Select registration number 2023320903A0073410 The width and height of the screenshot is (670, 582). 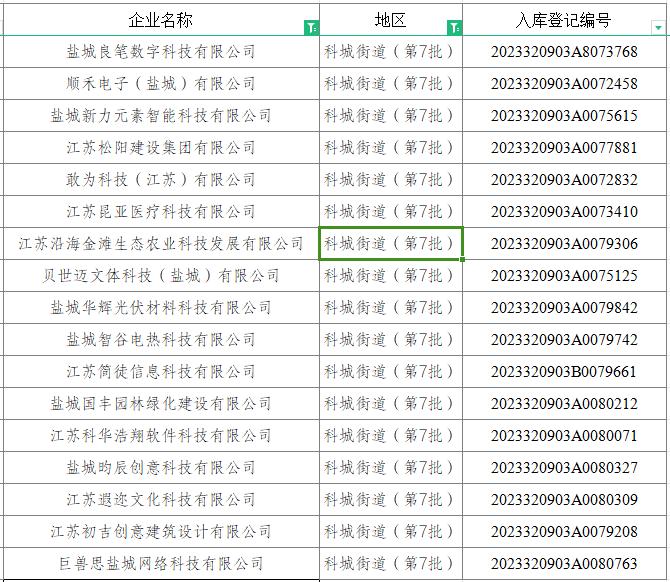[564, 212]
